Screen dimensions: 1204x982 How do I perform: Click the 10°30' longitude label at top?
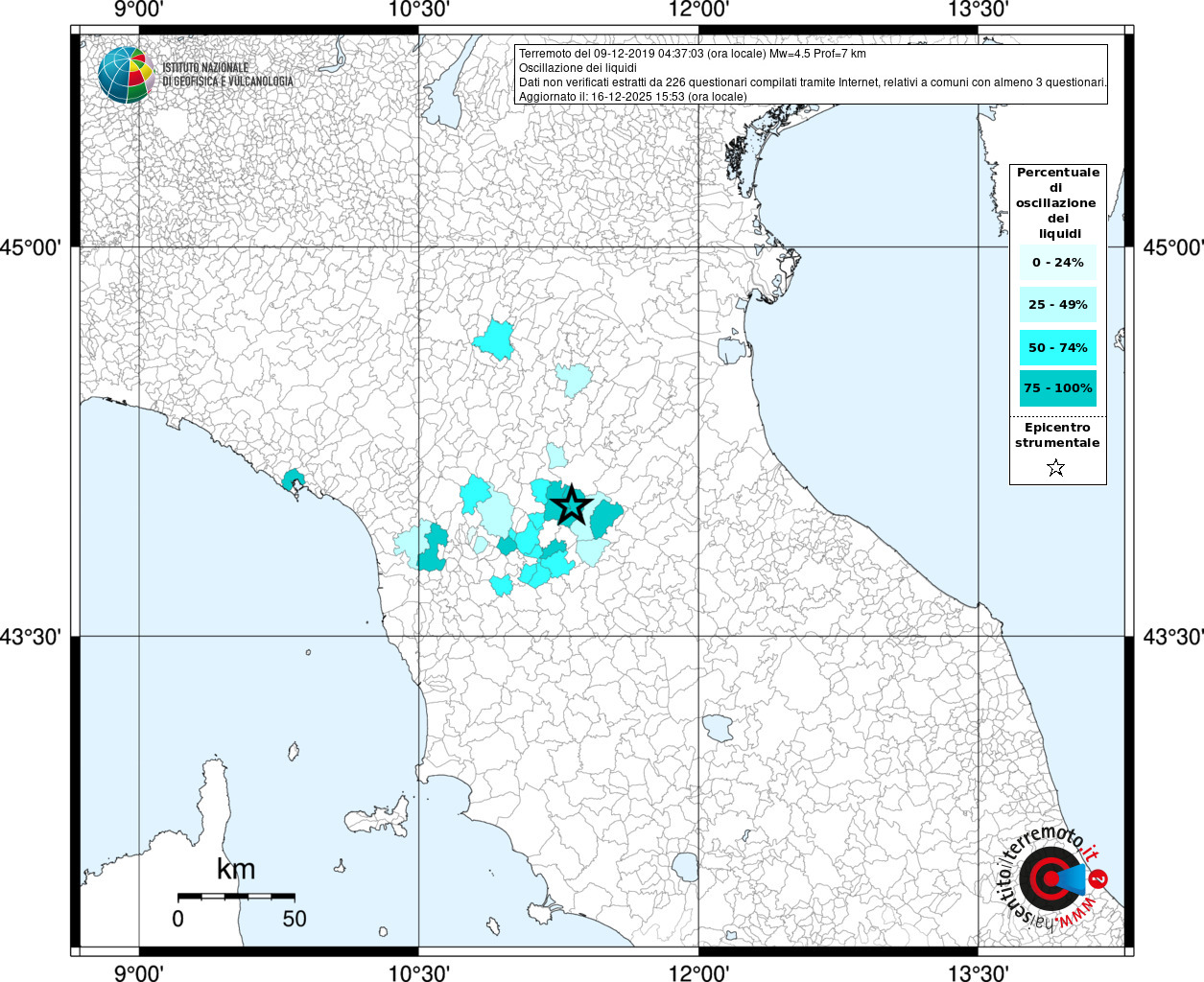click(x=419, y=11)
